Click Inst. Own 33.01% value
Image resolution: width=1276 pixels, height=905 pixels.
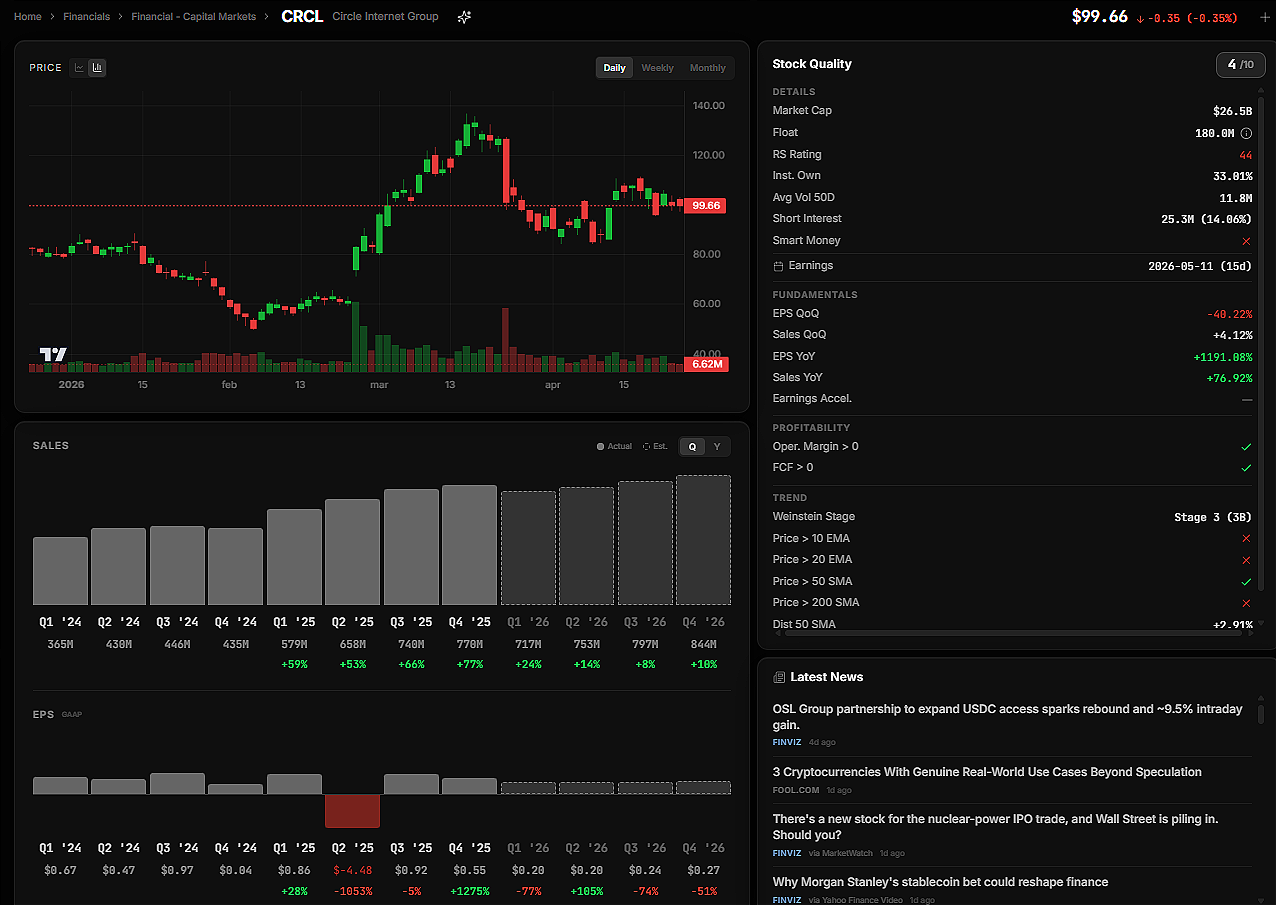[1232, 176]
